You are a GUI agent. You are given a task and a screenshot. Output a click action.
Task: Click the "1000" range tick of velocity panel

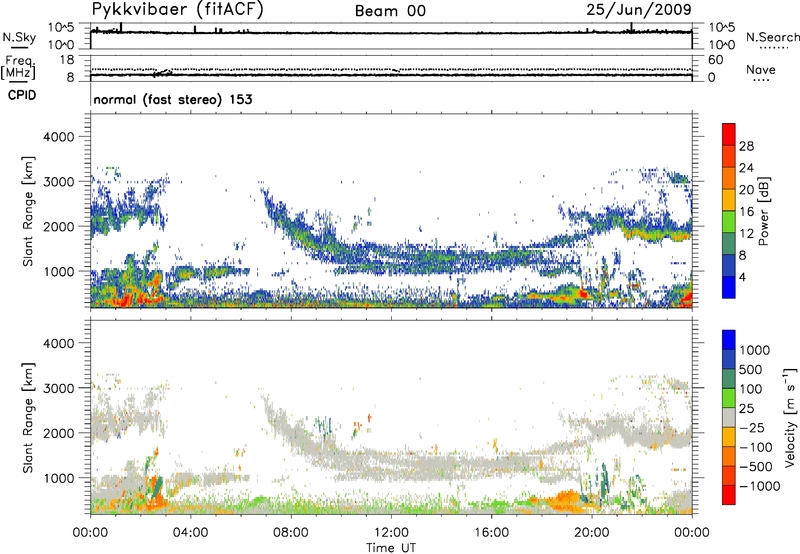pyautogui.click(x=58, y=478)
